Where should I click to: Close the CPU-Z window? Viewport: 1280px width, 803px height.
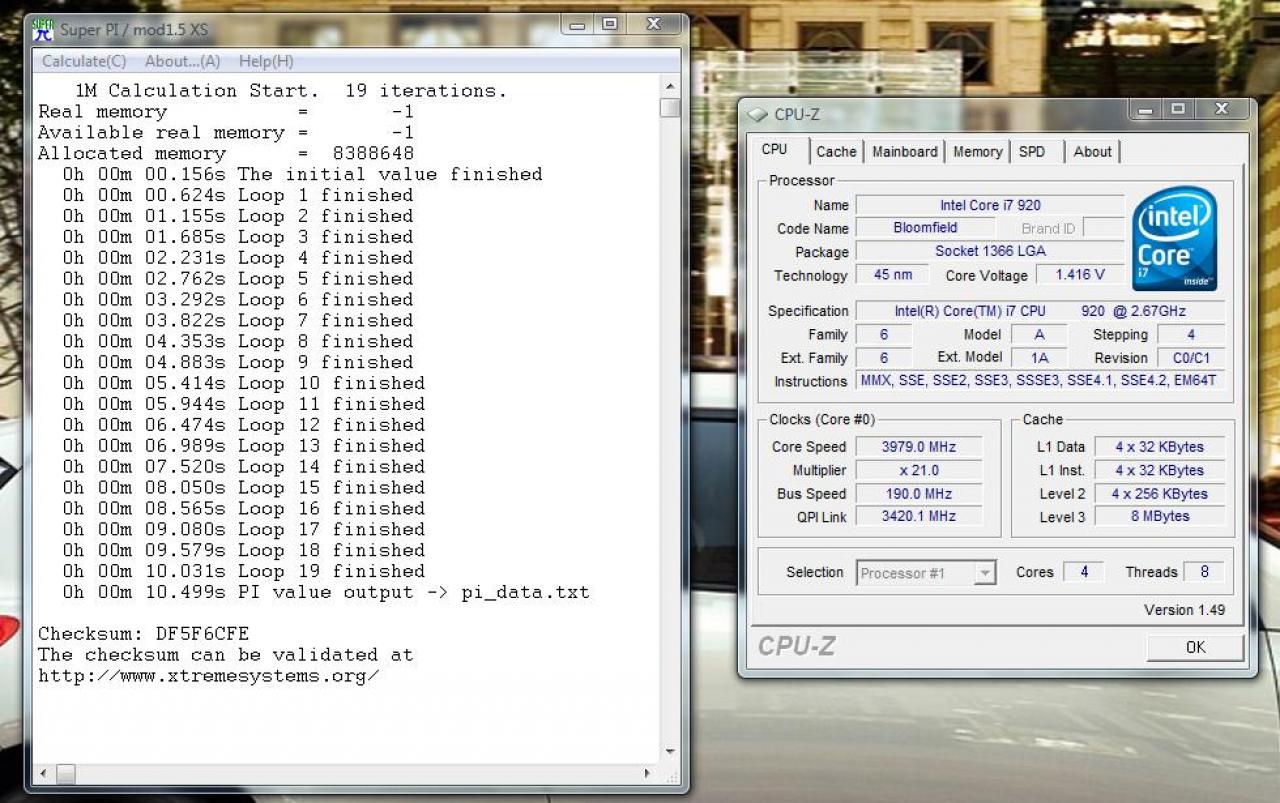click(x=1222, y=109)
